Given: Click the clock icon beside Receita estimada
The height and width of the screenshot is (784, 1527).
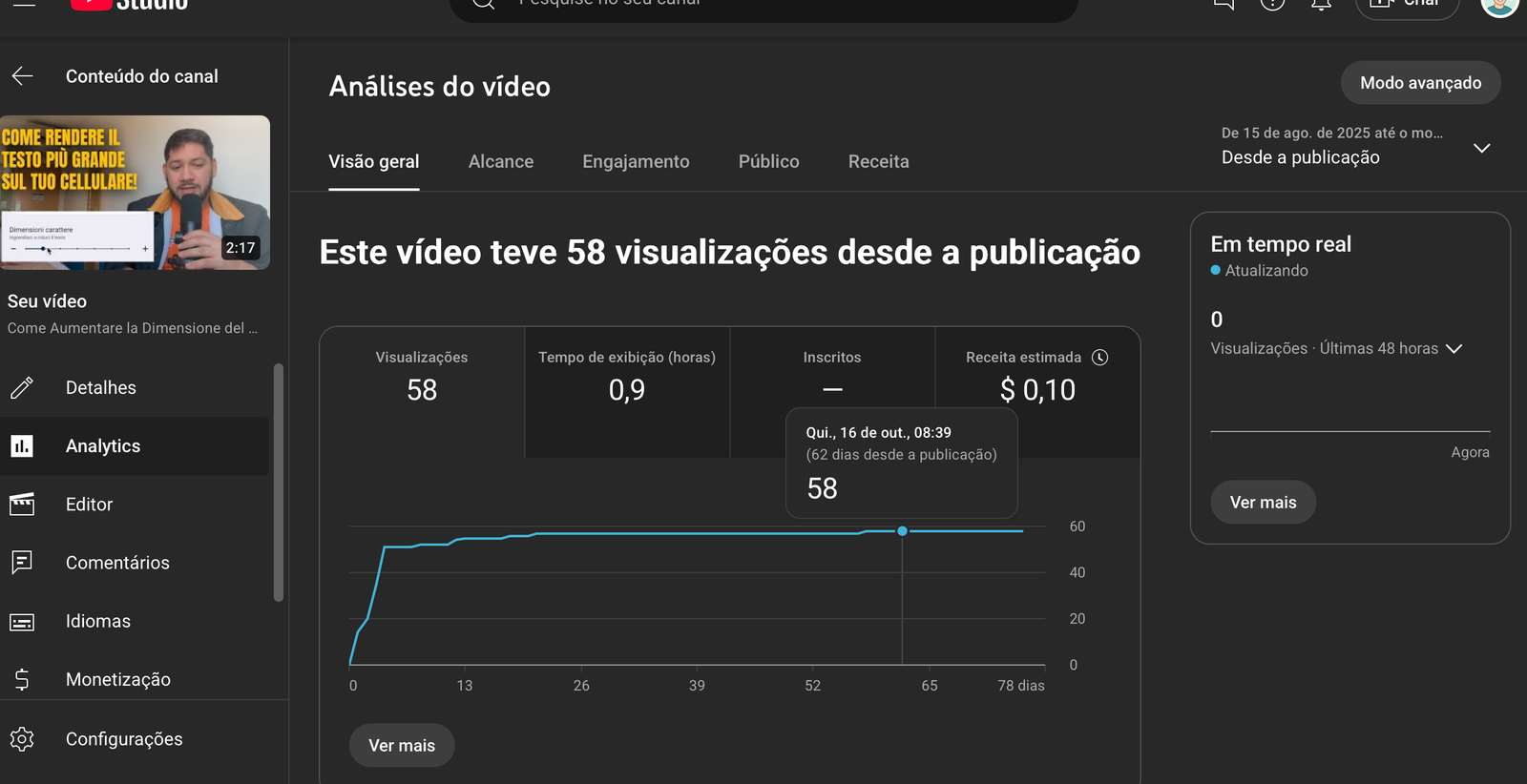Looking at the screenshot, I should click(x=1100, y=358).
